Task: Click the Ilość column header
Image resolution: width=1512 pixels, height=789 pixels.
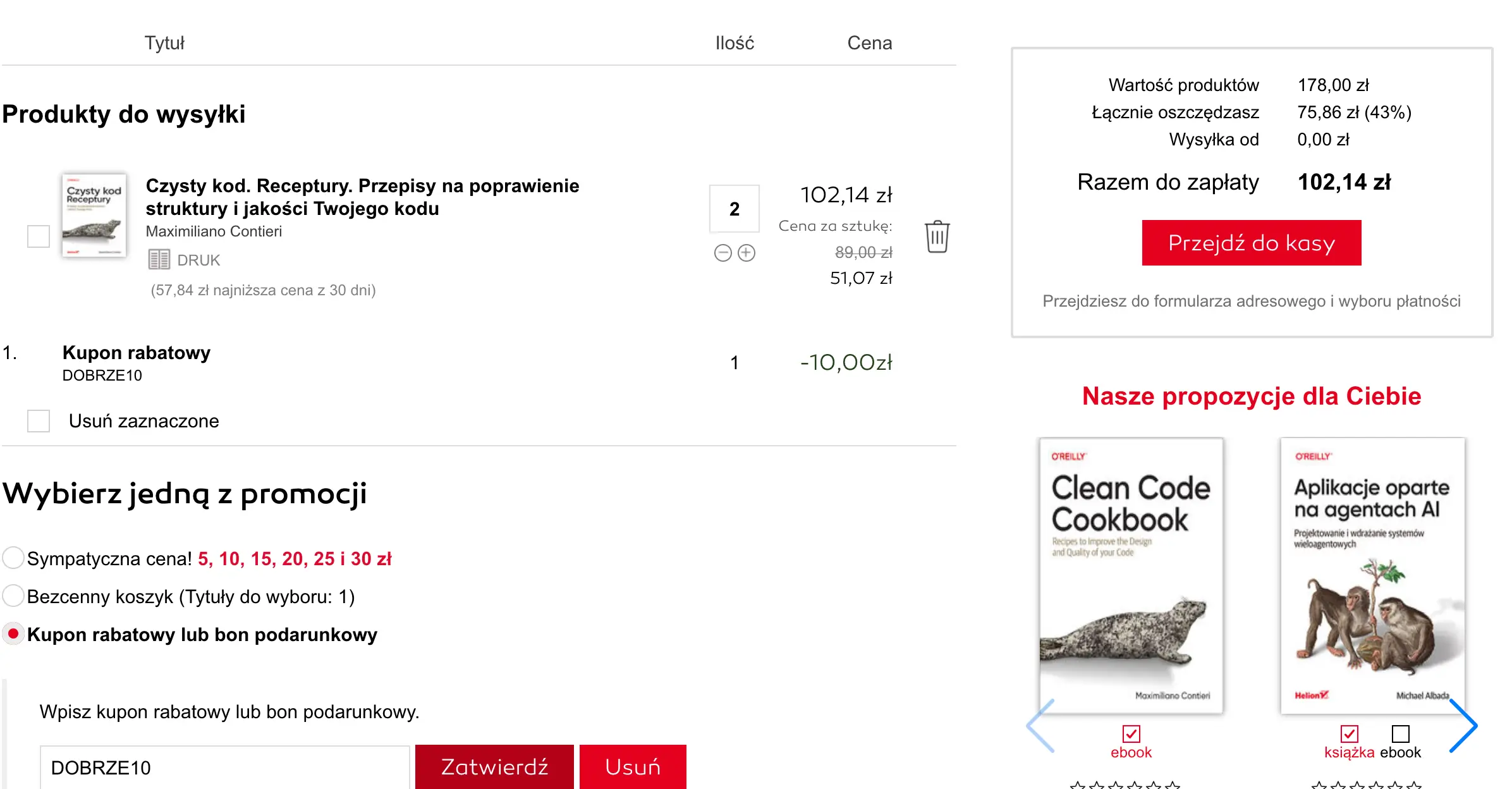Action: click(x=735, y=43)
